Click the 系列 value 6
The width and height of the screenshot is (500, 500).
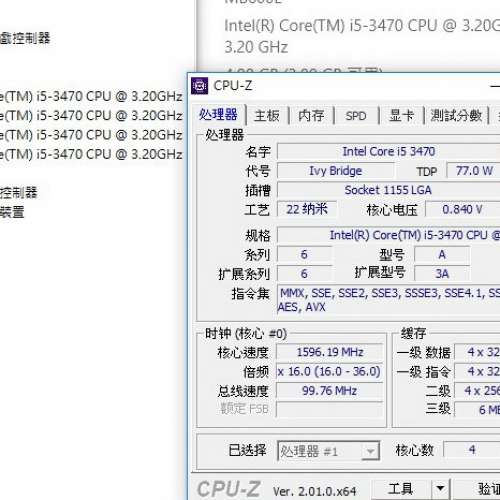coord(304,255)
